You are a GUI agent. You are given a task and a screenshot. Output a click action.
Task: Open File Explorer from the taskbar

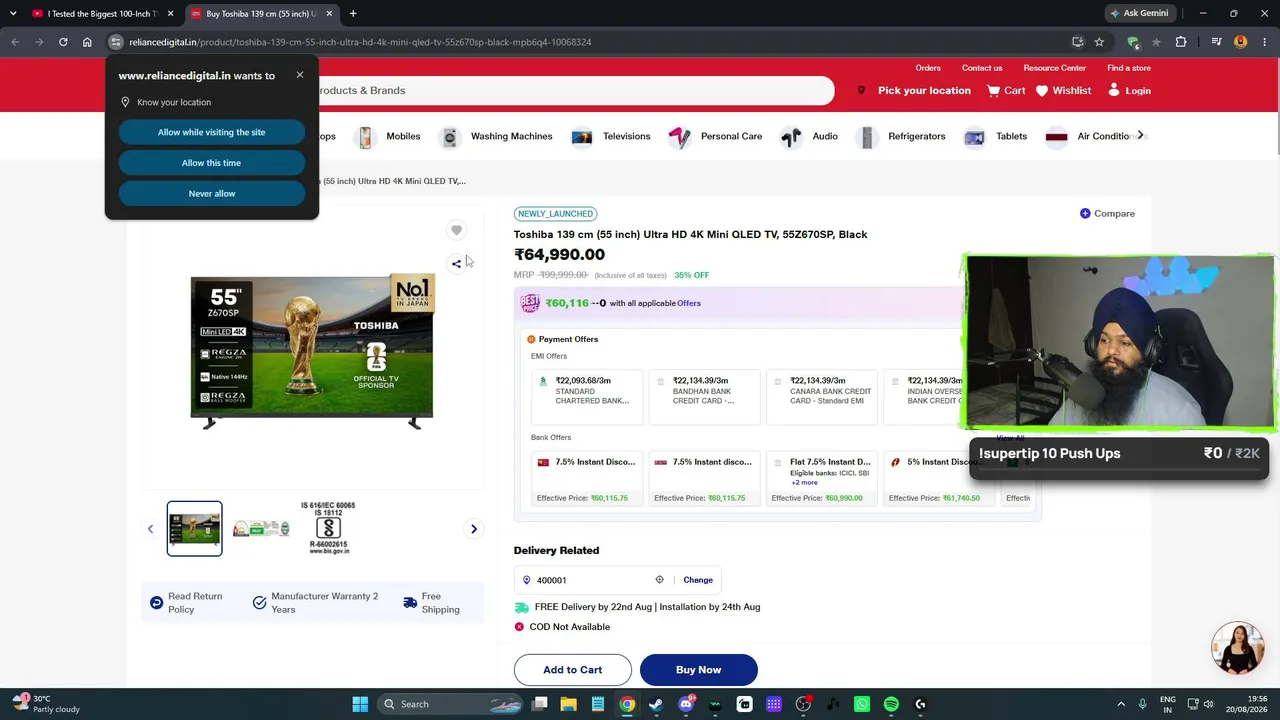pos(569,704)
